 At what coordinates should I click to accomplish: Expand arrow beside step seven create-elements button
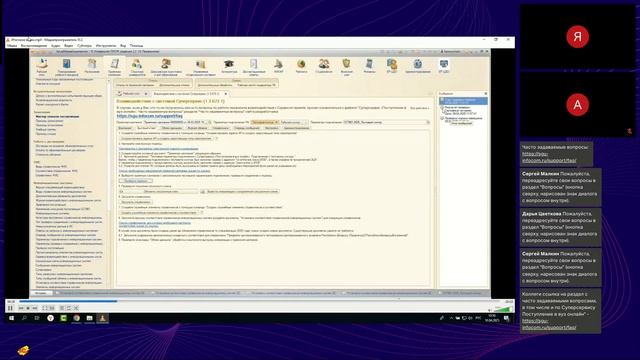201,213
